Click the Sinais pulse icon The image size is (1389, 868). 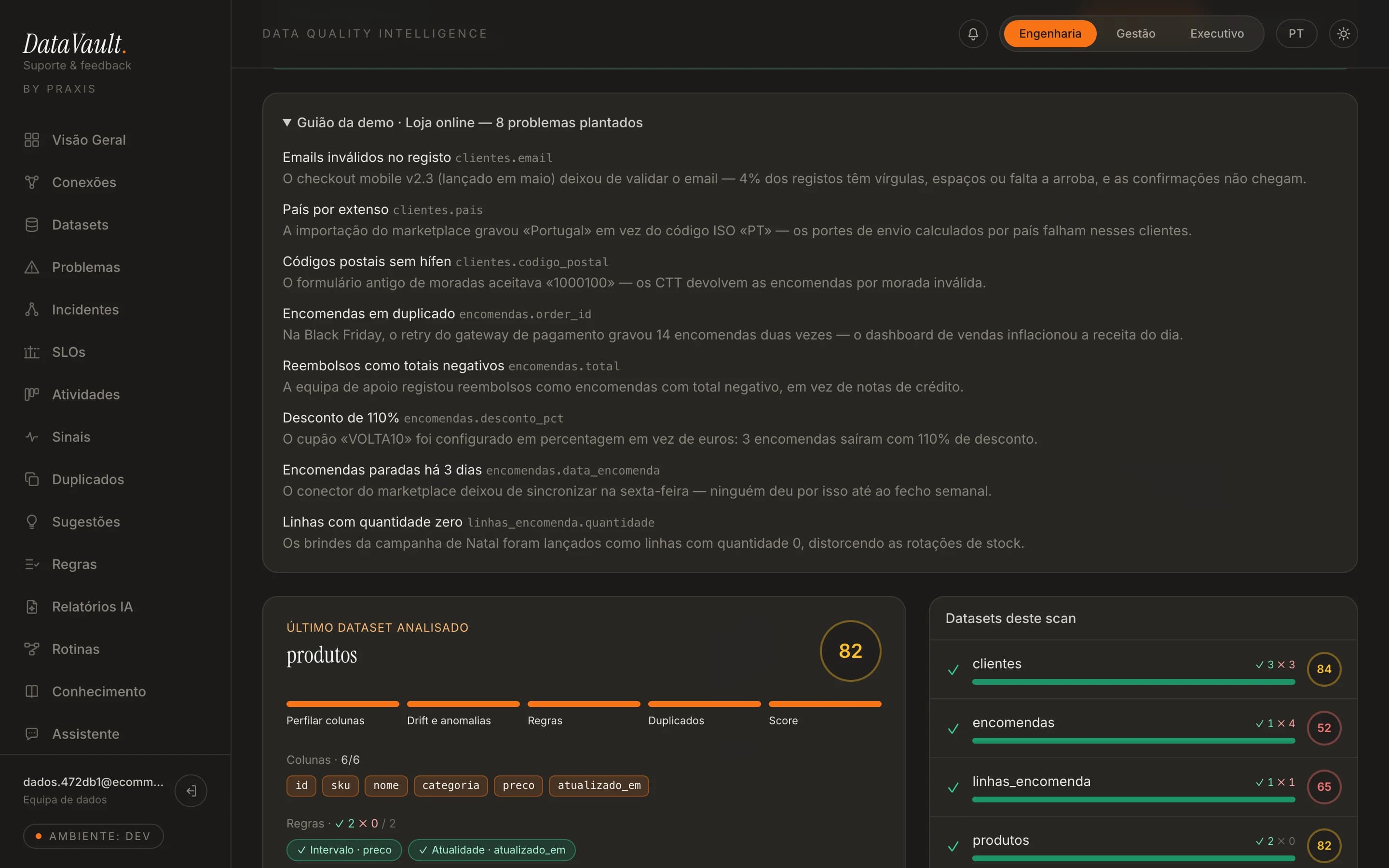click(31, 437)
